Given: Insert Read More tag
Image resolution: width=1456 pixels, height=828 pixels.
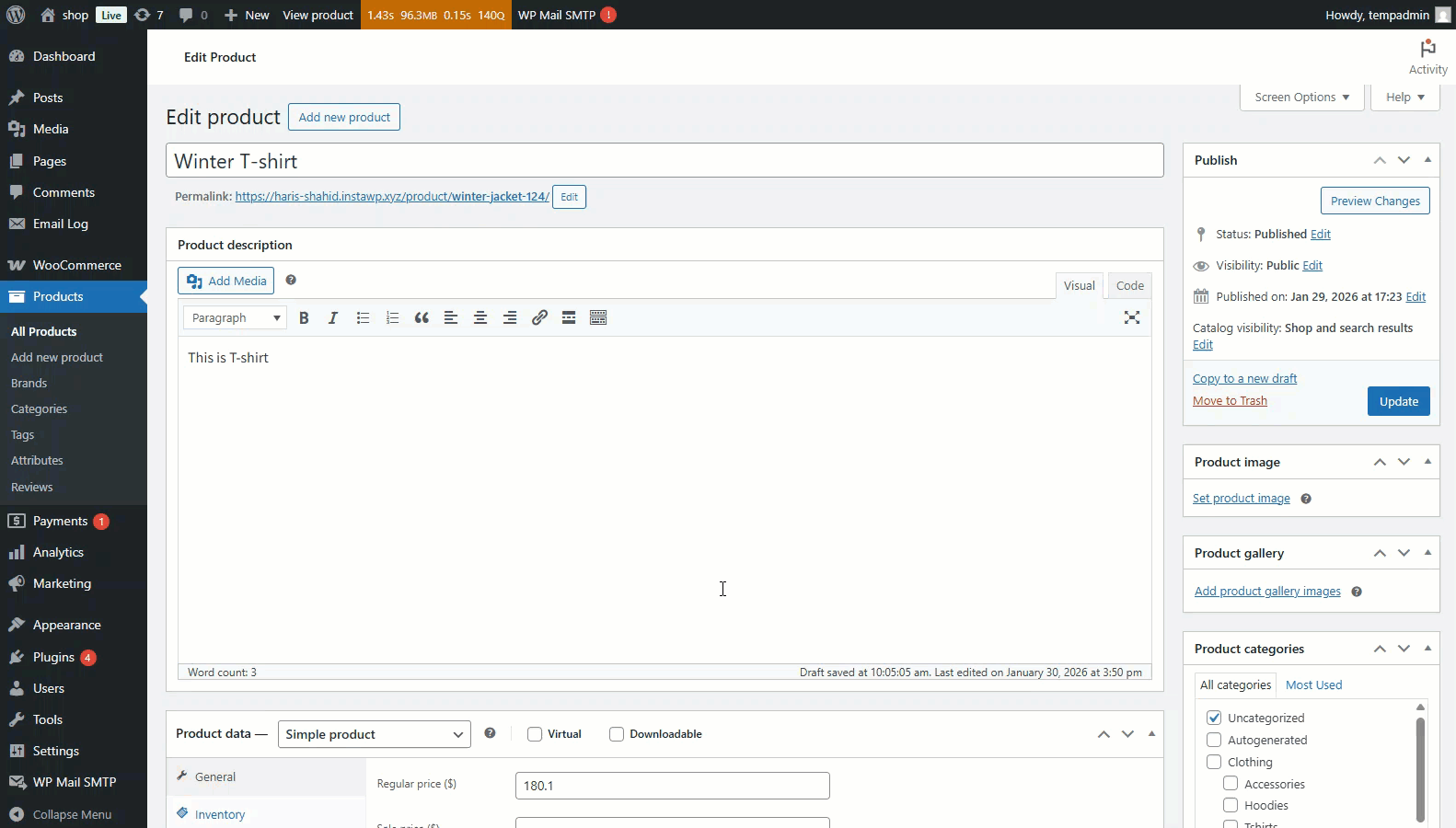Looking at the screenshot, I should [x=569, y=318].
